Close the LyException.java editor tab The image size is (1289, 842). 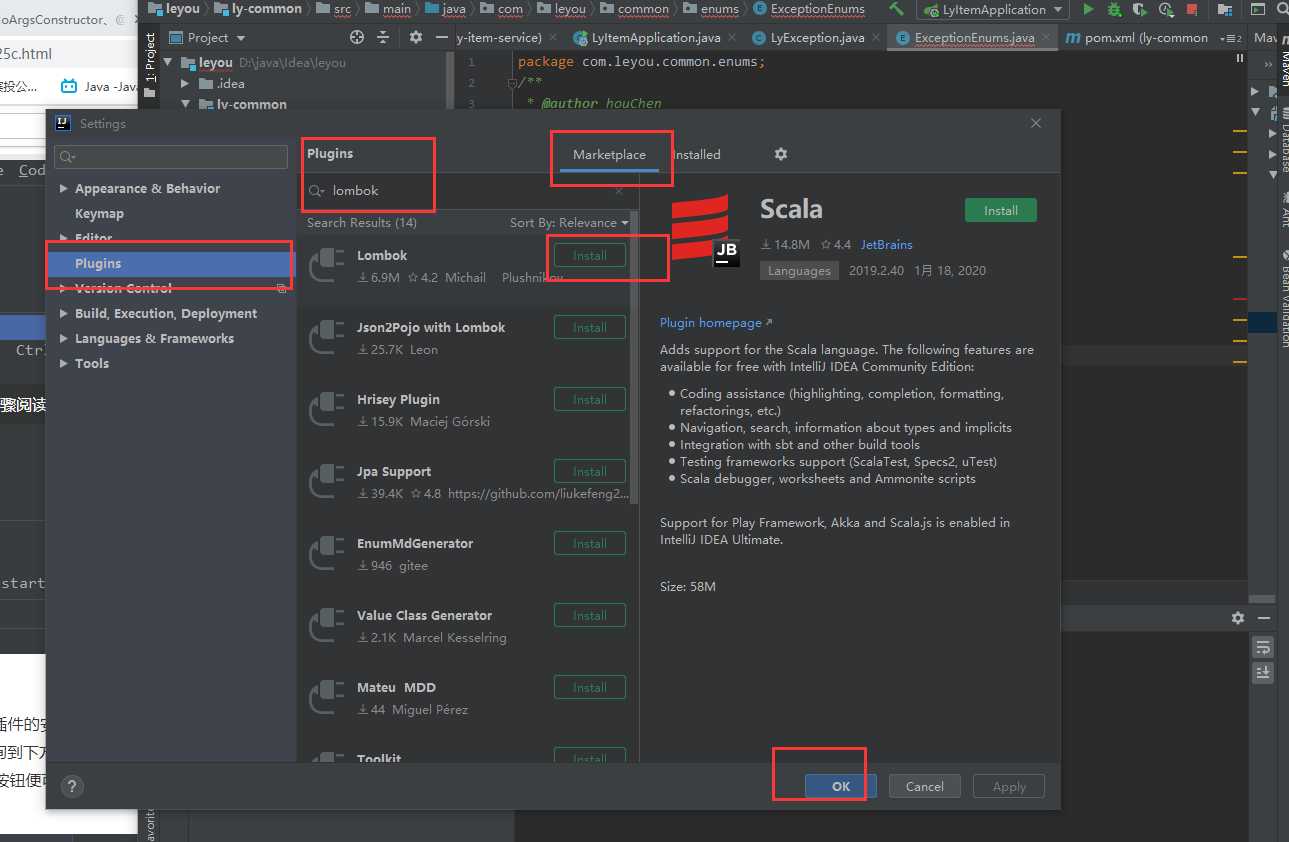pos(877,37)
